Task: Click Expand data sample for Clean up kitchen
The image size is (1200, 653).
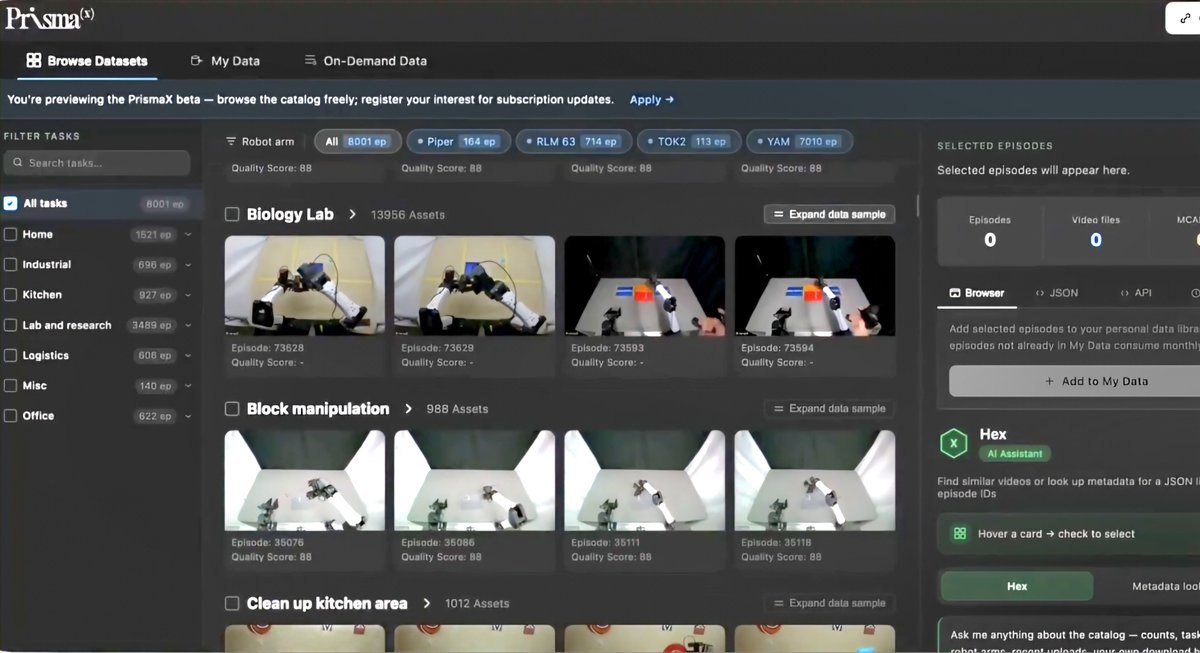Action: pos(829,603)
